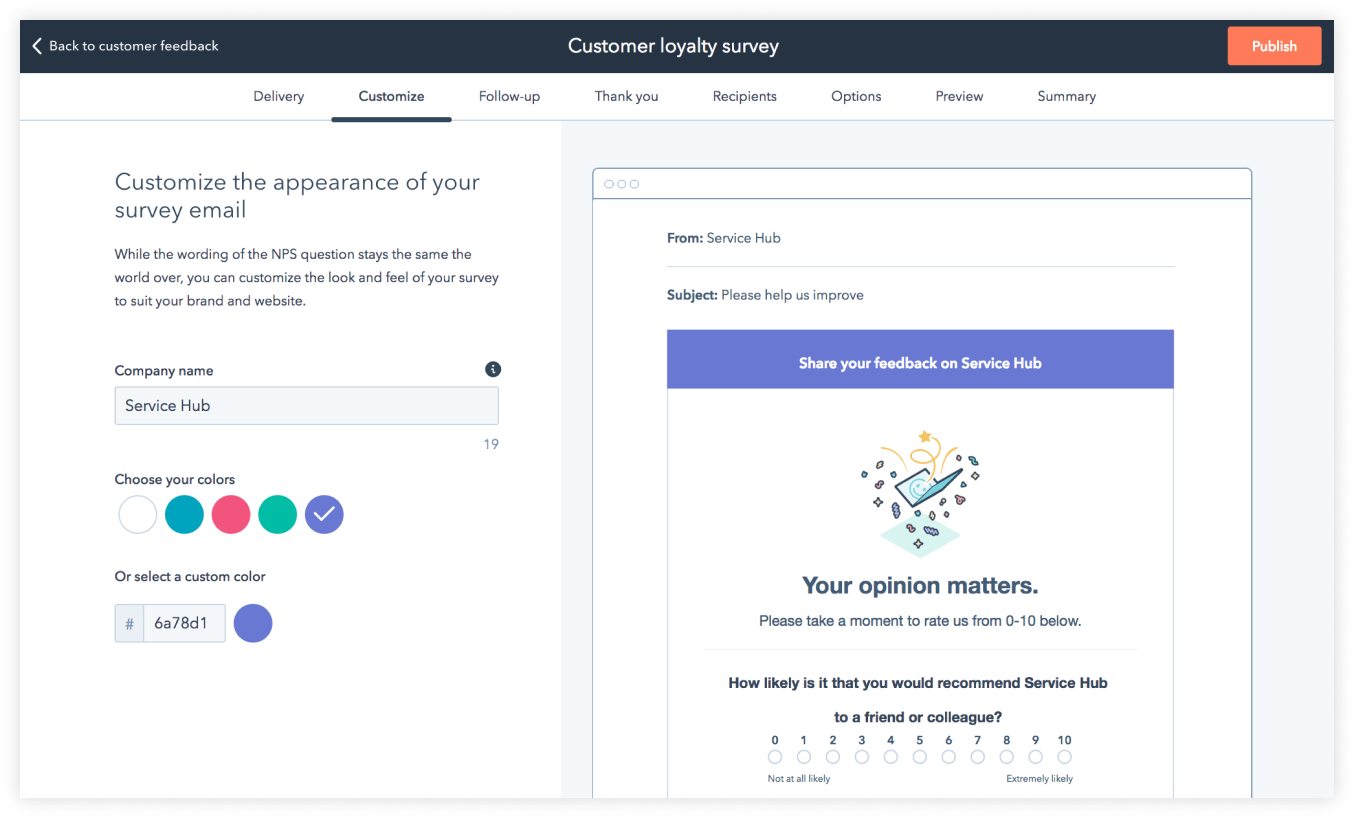
Task: Click the Publish button
Action: [x=1274, y=46]
